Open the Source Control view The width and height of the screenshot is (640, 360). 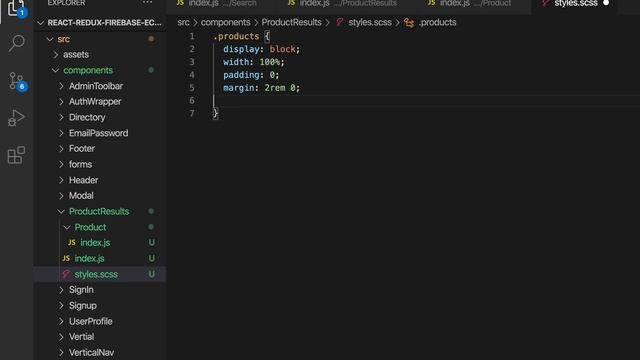pos(17,81)
